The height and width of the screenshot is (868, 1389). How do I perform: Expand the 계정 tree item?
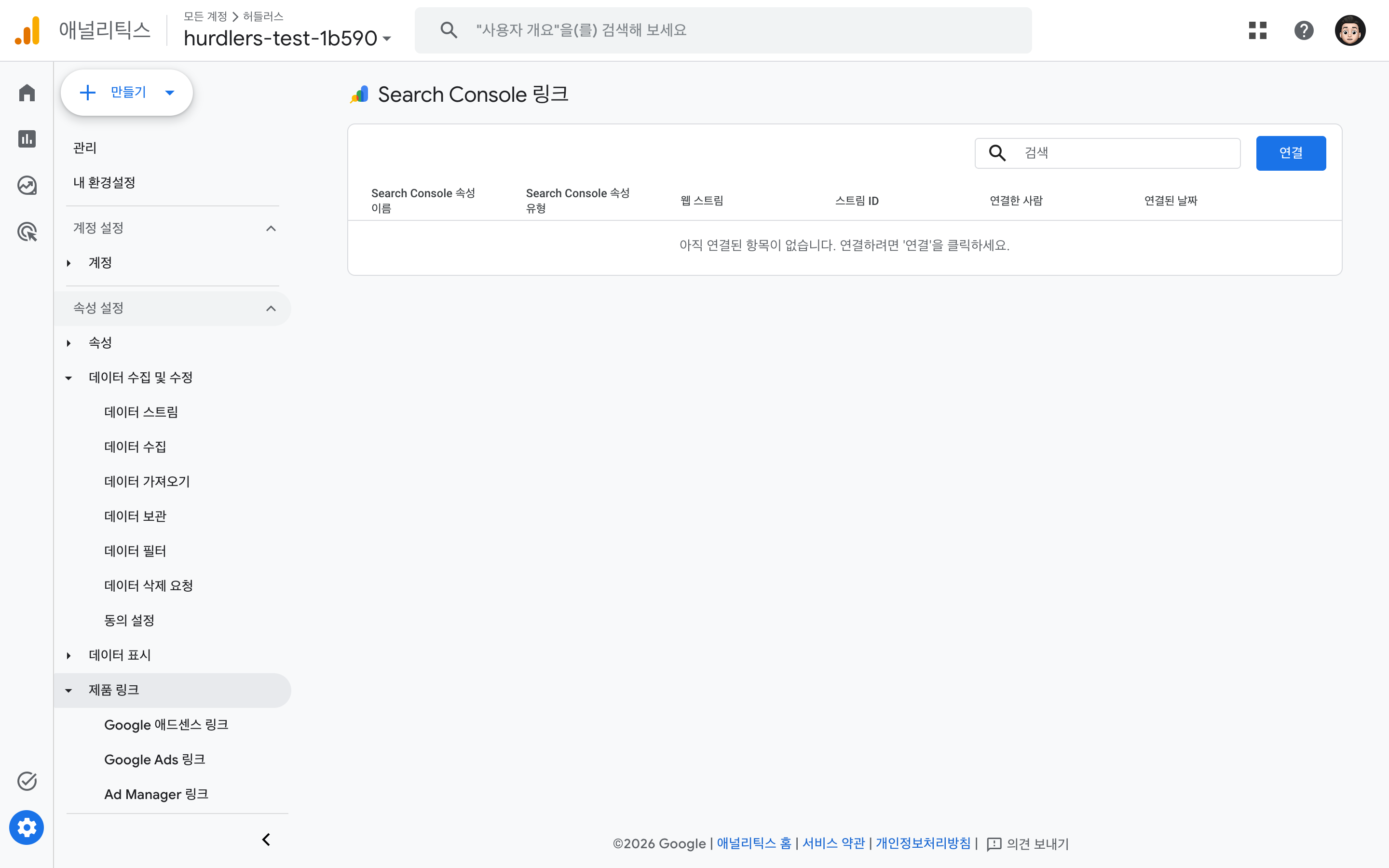[x=68, y=263]
